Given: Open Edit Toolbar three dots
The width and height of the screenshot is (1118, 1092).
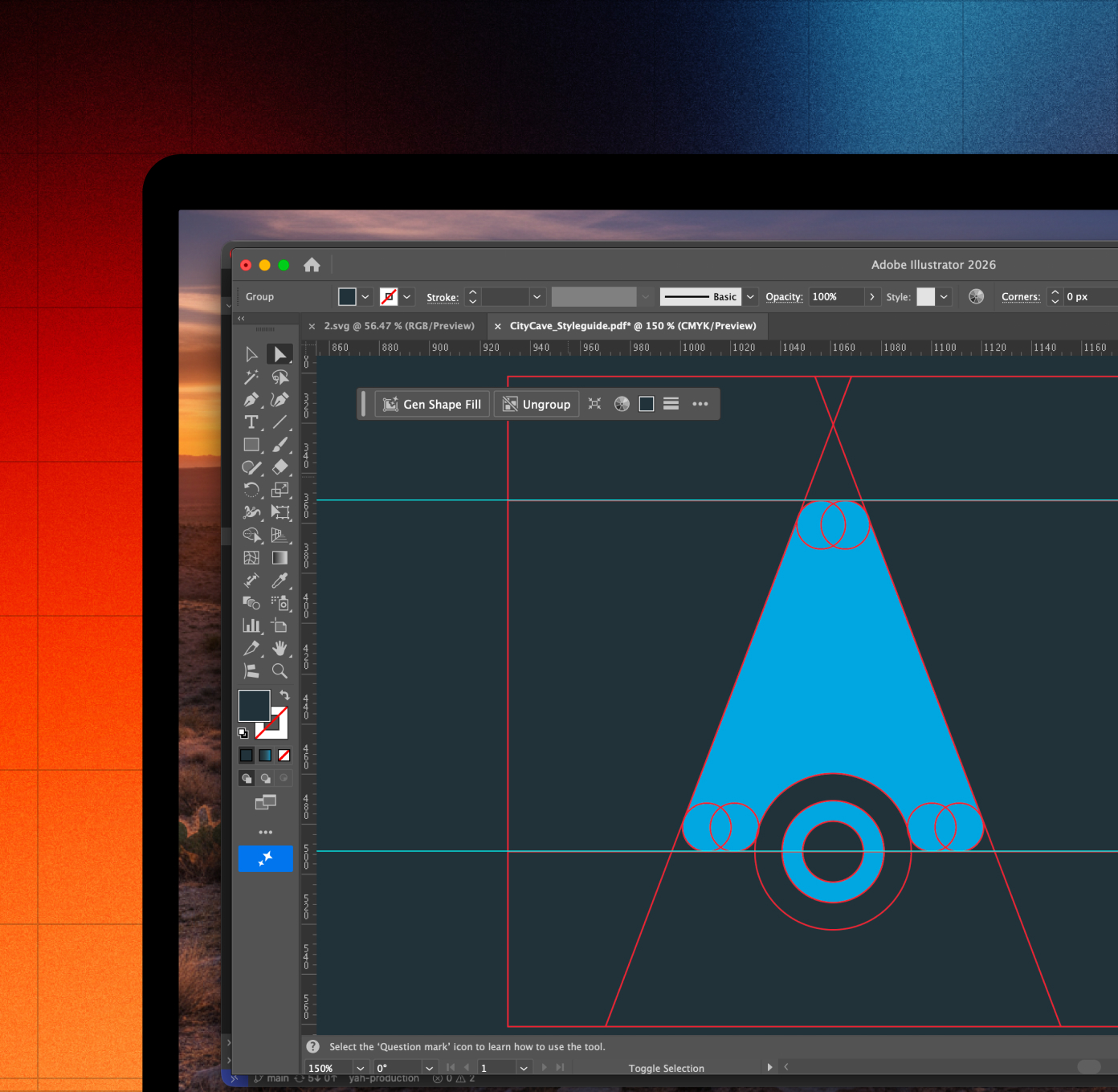Looking at the screenshot, I should (x=266, y=832).
